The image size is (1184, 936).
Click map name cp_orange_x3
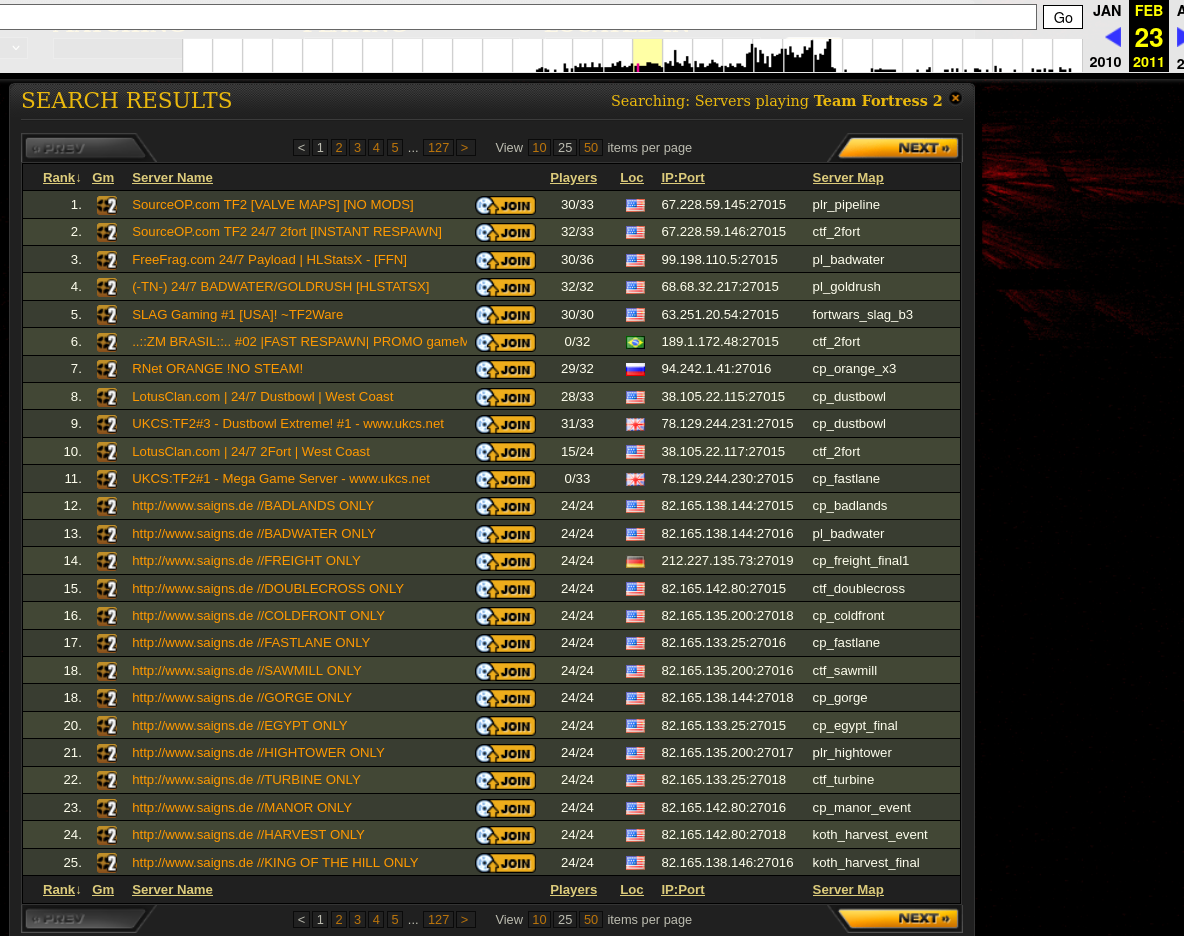click(x=854, y=369)
